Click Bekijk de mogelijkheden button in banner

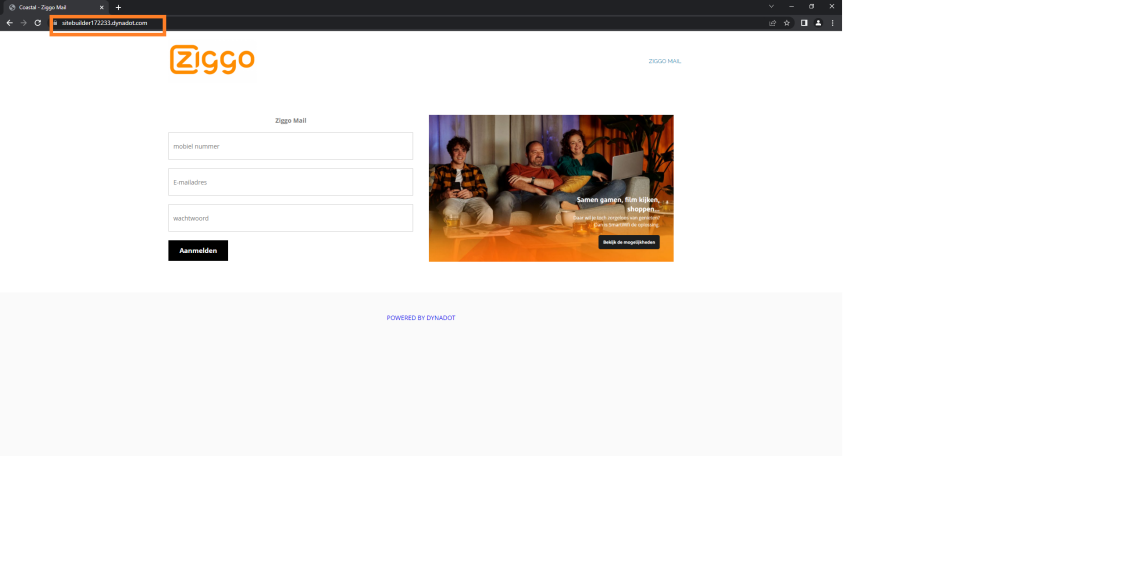pyautogui.click(x=629, y=242)
